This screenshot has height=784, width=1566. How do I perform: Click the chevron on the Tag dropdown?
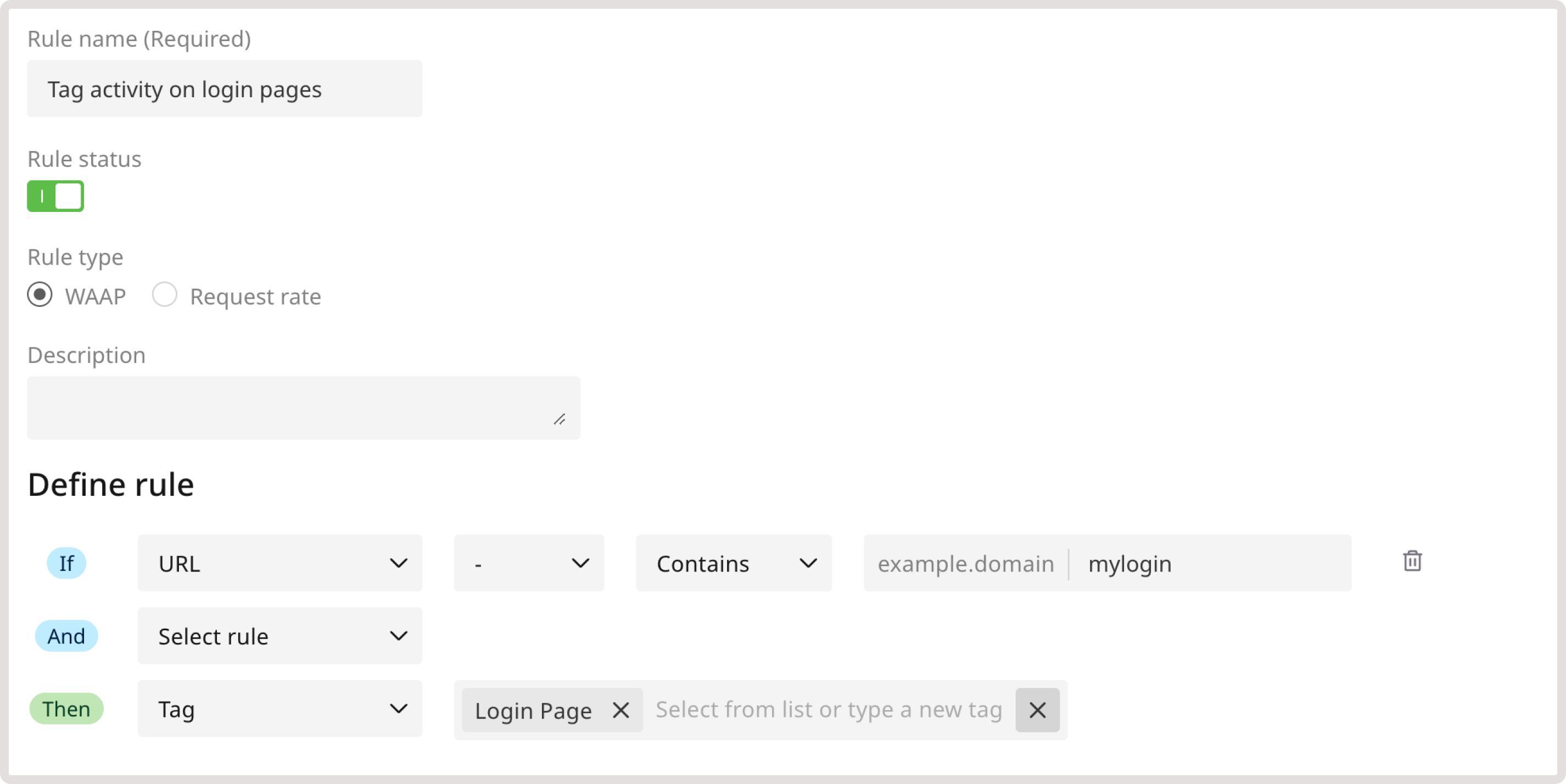coord(399,709)
